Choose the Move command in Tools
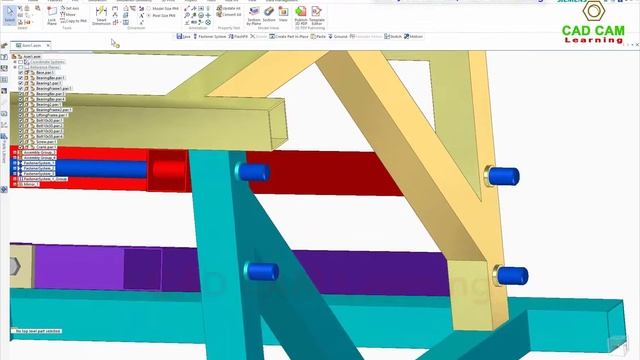 click(x=68, y=14)
